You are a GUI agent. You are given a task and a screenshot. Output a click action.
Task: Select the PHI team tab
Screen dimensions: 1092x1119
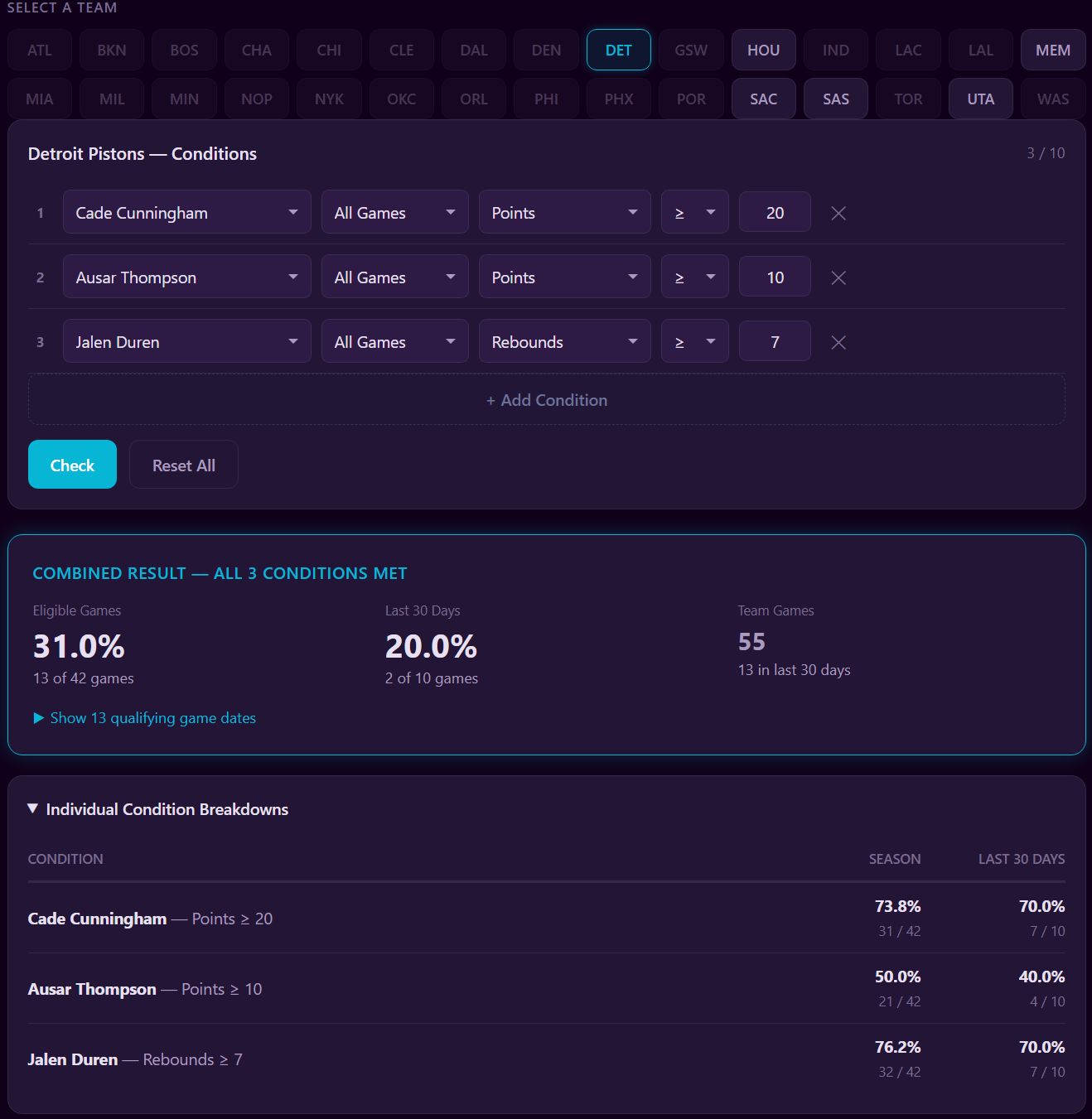(546, 99)
